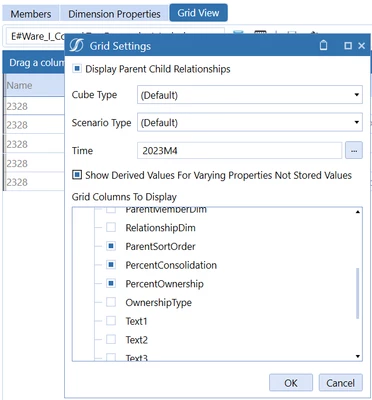
Task: Uncheck the PercentOwnership column checkbox
Action: 111,283
